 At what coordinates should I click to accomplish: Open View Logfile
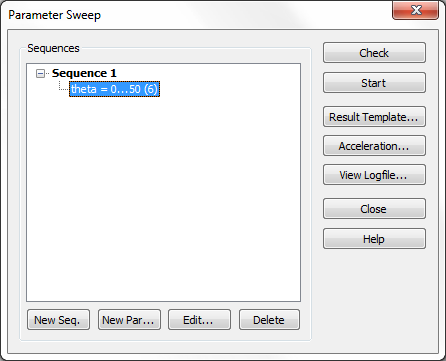374,175
